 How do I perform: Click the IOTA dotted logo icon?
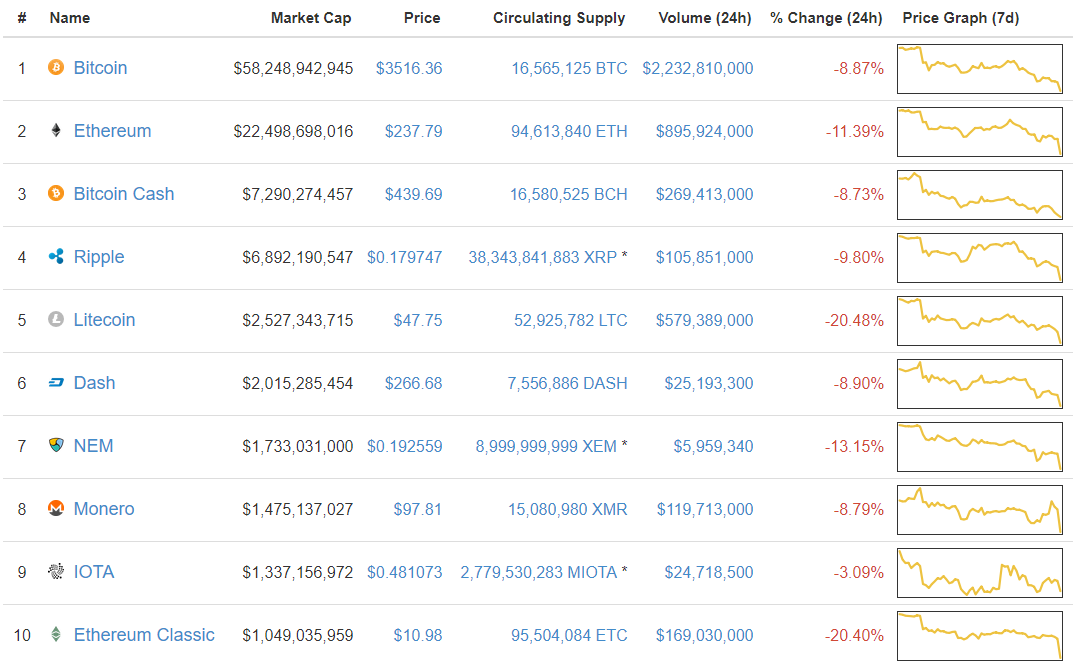click(56, 572)
